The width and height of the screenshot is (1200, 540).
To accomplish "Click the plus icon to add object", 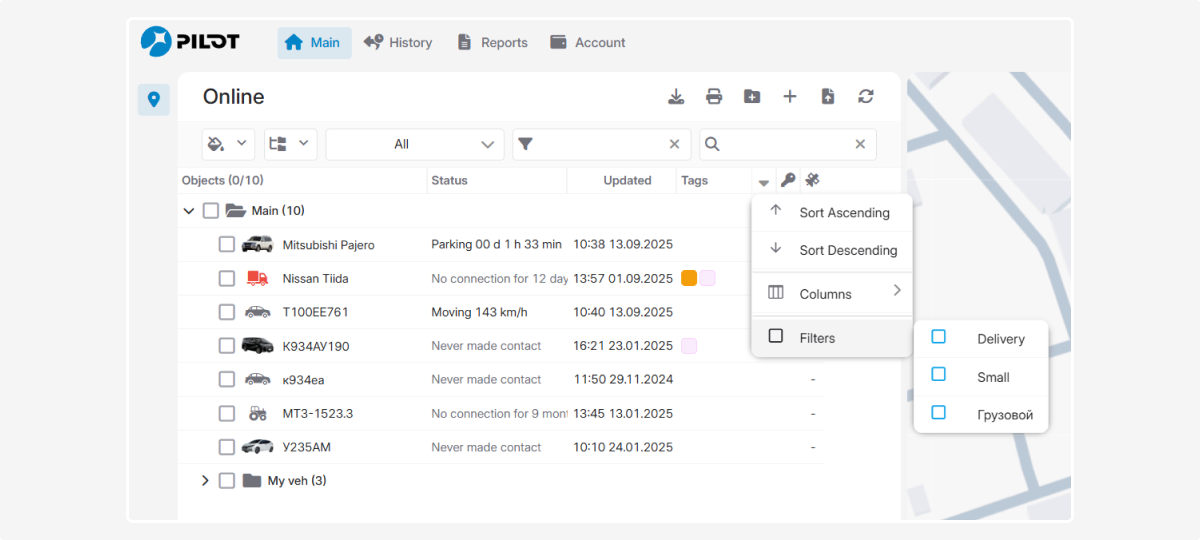I will tap(790, 97).
